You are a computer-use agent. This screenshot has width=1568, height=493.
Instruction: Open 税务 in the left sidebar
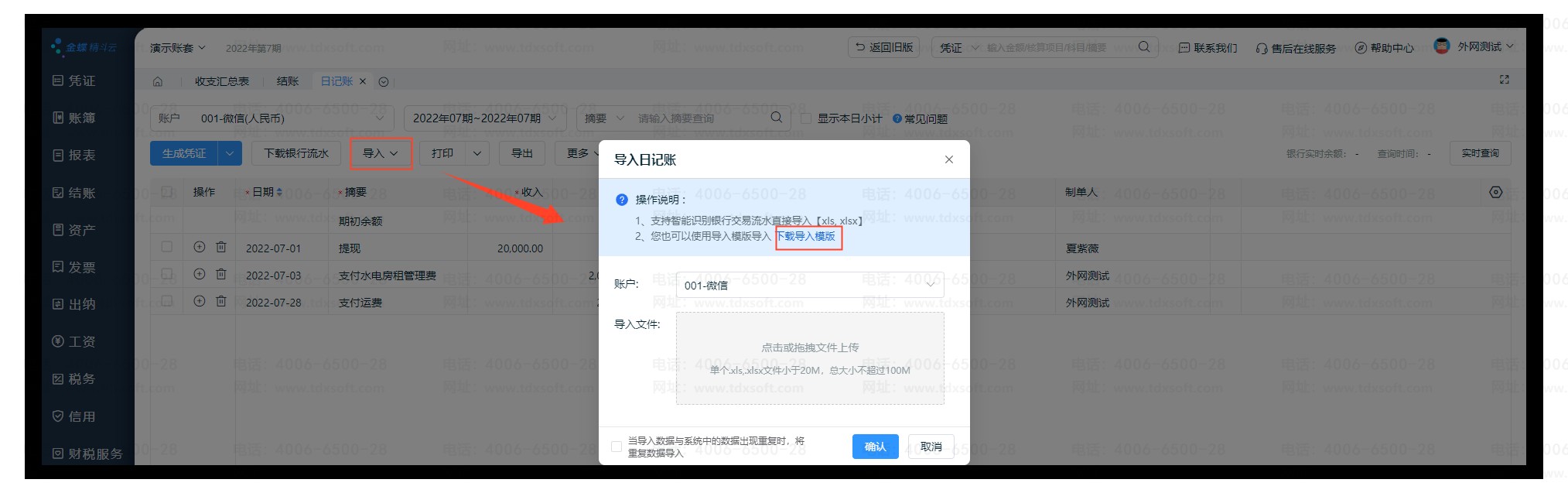click(x=74, y=378)
